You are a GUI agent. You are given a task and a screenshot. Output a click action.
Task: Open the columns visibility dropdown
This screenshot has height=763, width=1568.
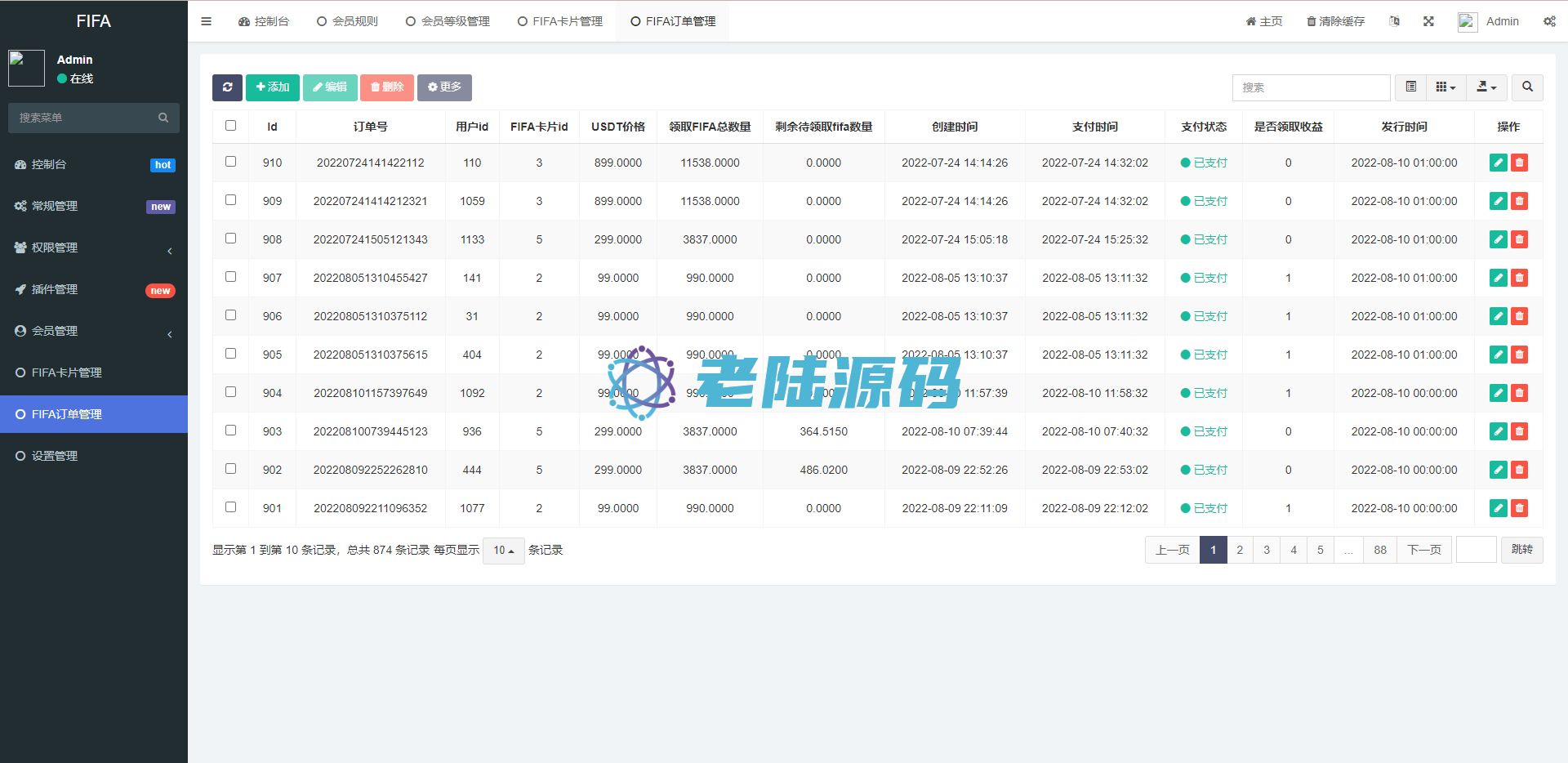pyautogui.click(x=1445, y=87)
